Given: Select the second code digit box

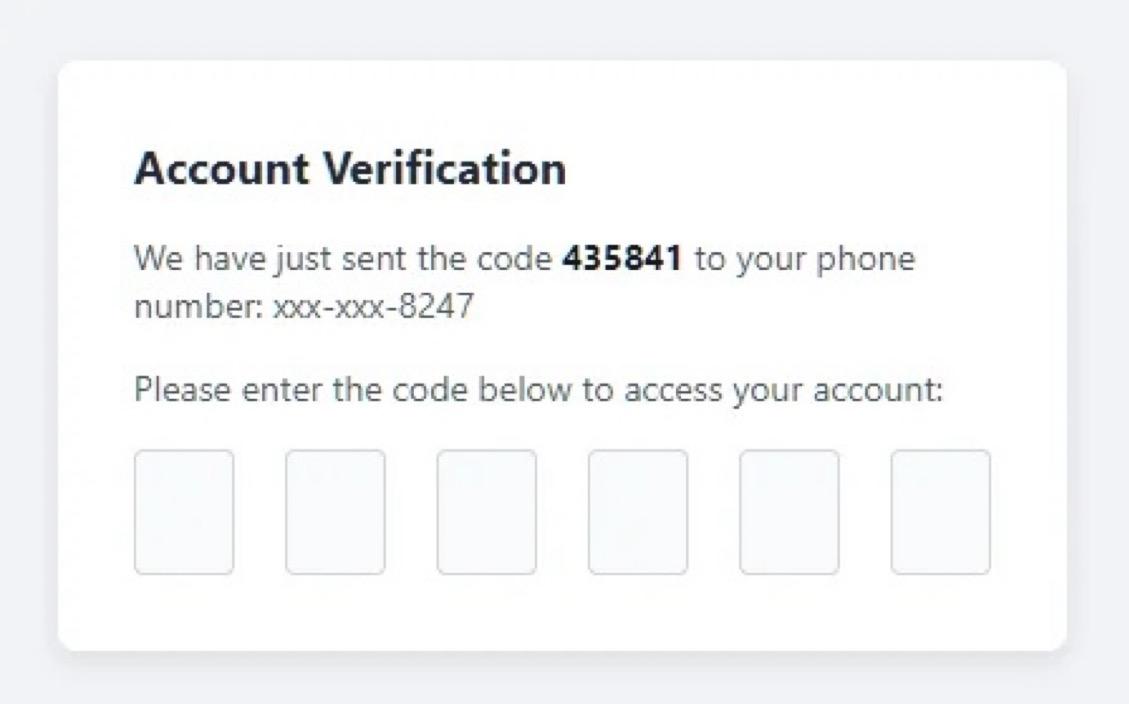Looking at the screenshot, I should tap(335, 512).
